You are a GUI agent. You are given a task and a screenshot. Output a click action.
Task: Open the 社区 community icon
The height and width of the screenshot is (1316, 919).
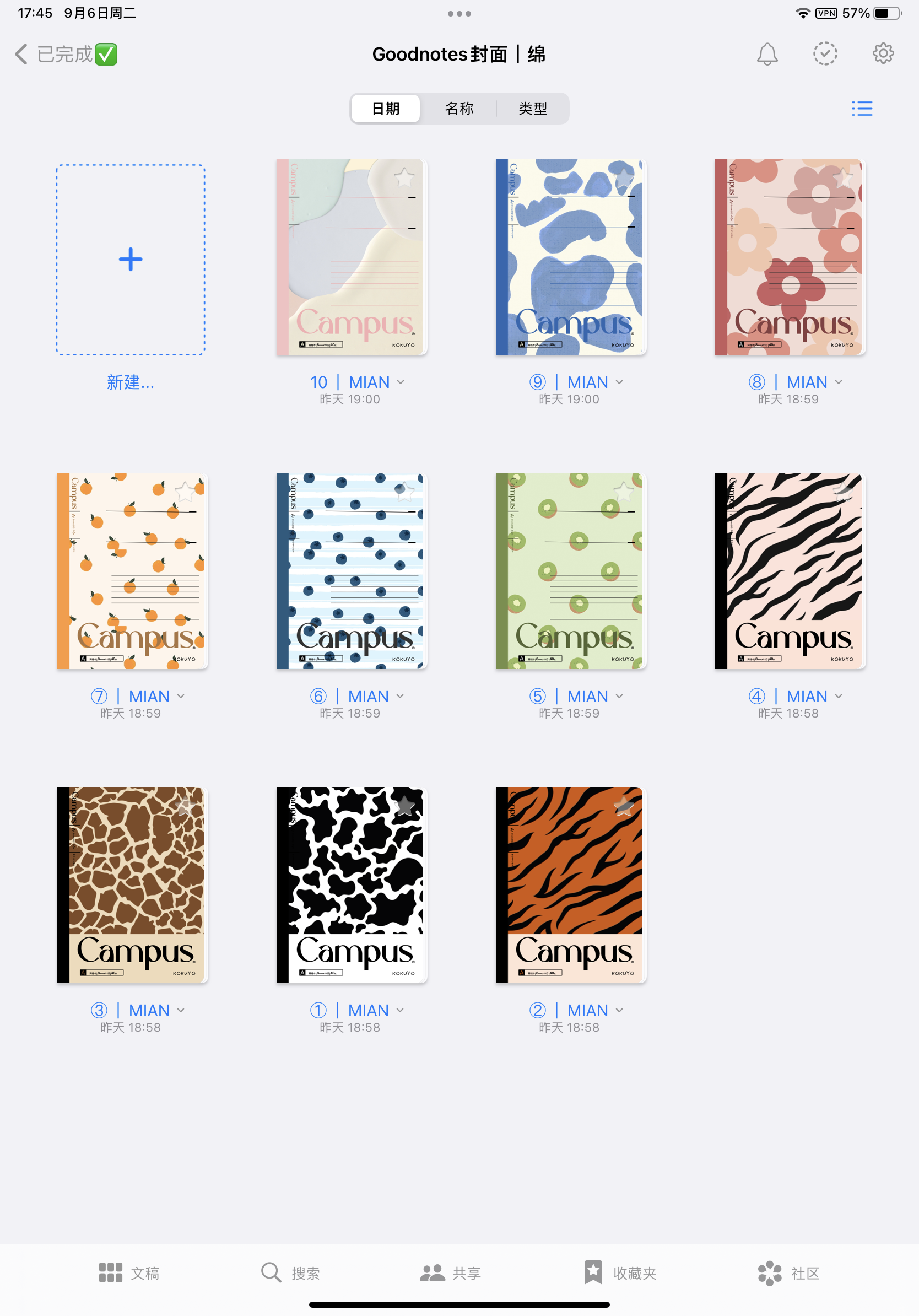coord(770,1273)
